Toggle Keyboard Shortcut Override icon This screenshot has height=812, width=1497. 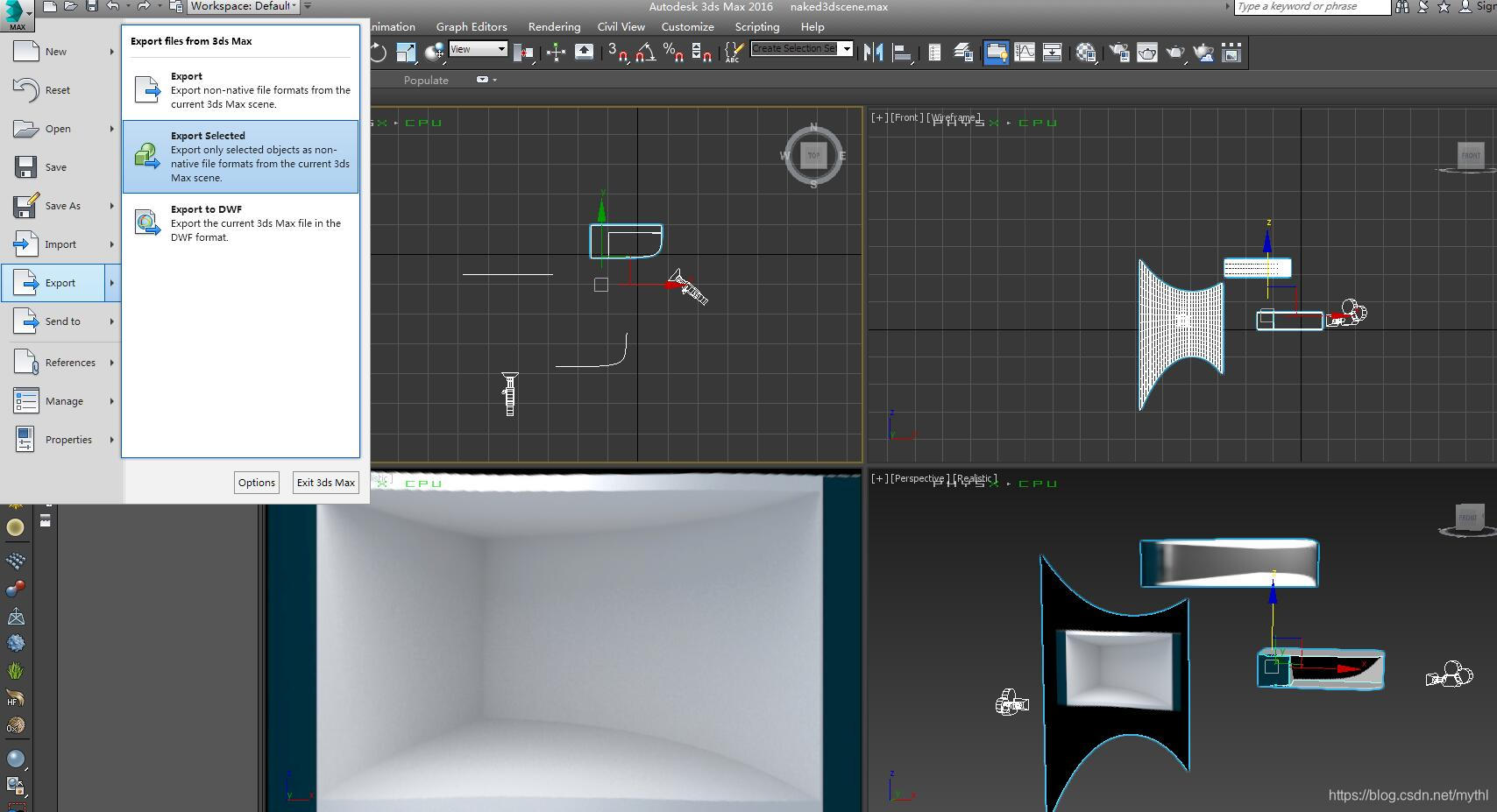click(584, 53)
